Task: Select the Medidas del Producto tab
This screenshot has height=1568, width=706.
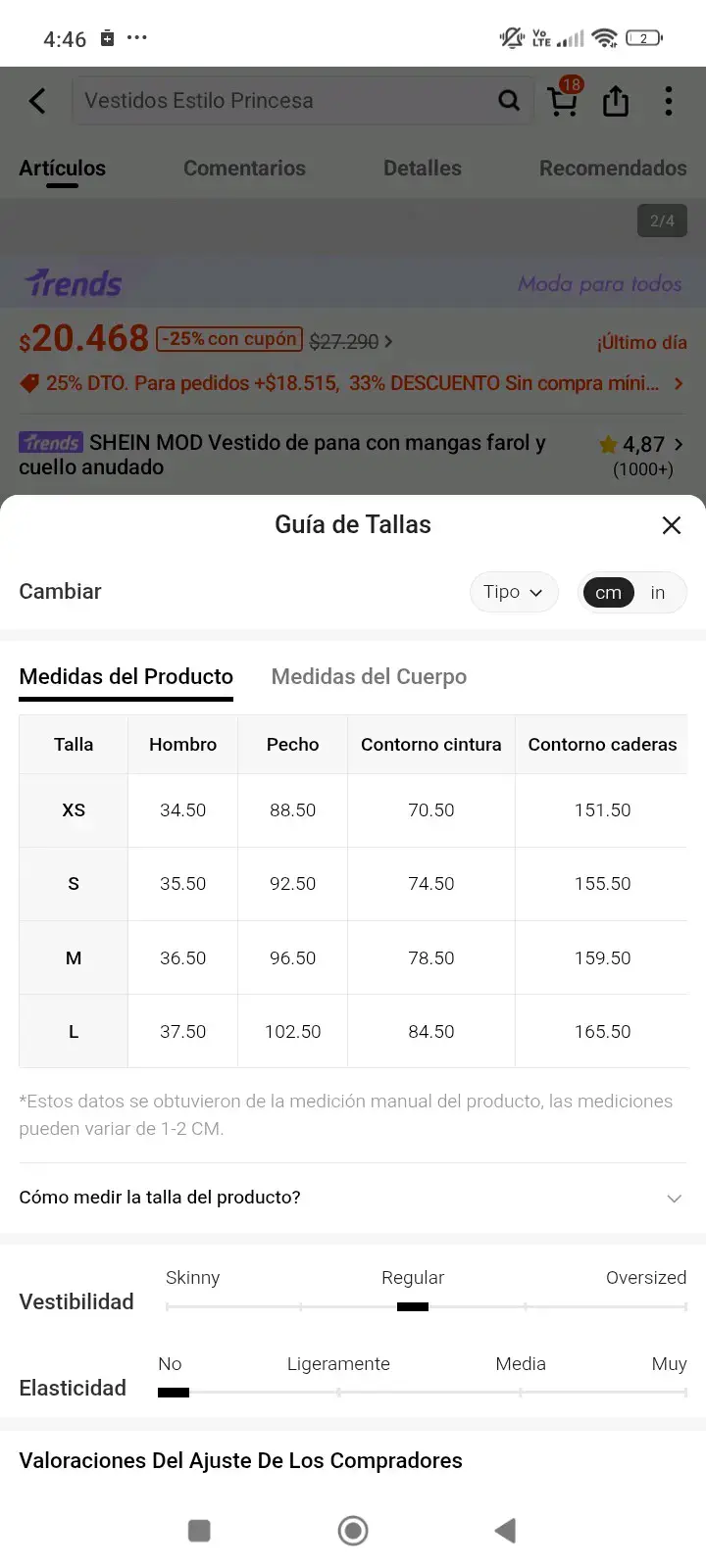Action: click(x=126, y=676)
